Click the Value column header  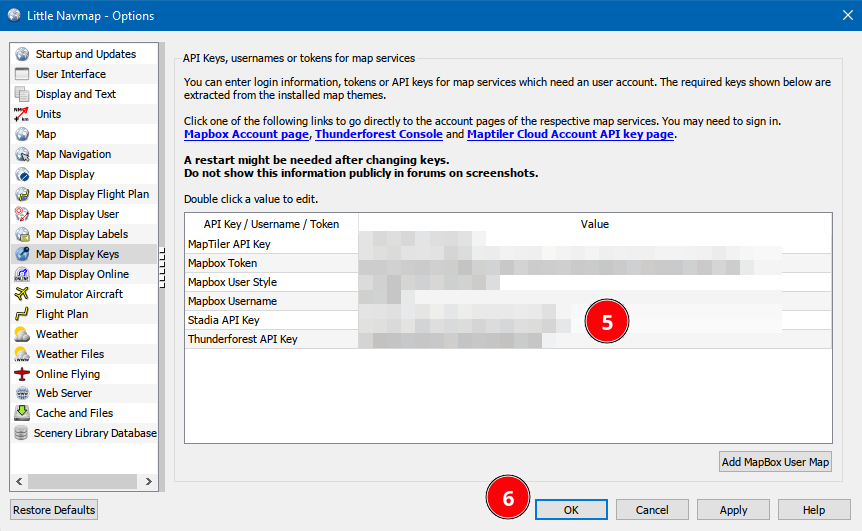(595, 224)
